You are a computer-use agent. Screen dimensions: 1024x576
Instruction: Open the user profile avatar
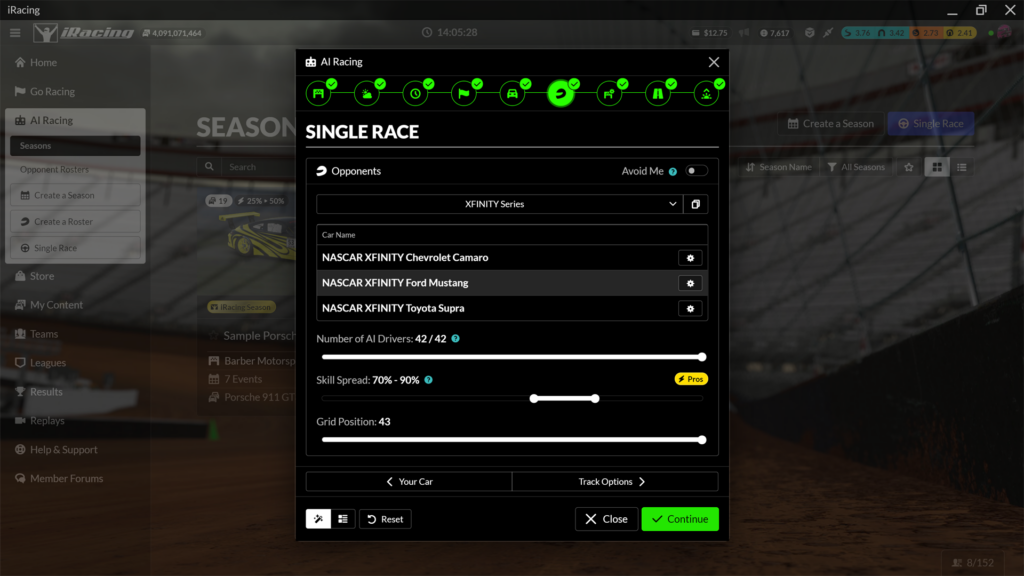[x=1004, y=33]
